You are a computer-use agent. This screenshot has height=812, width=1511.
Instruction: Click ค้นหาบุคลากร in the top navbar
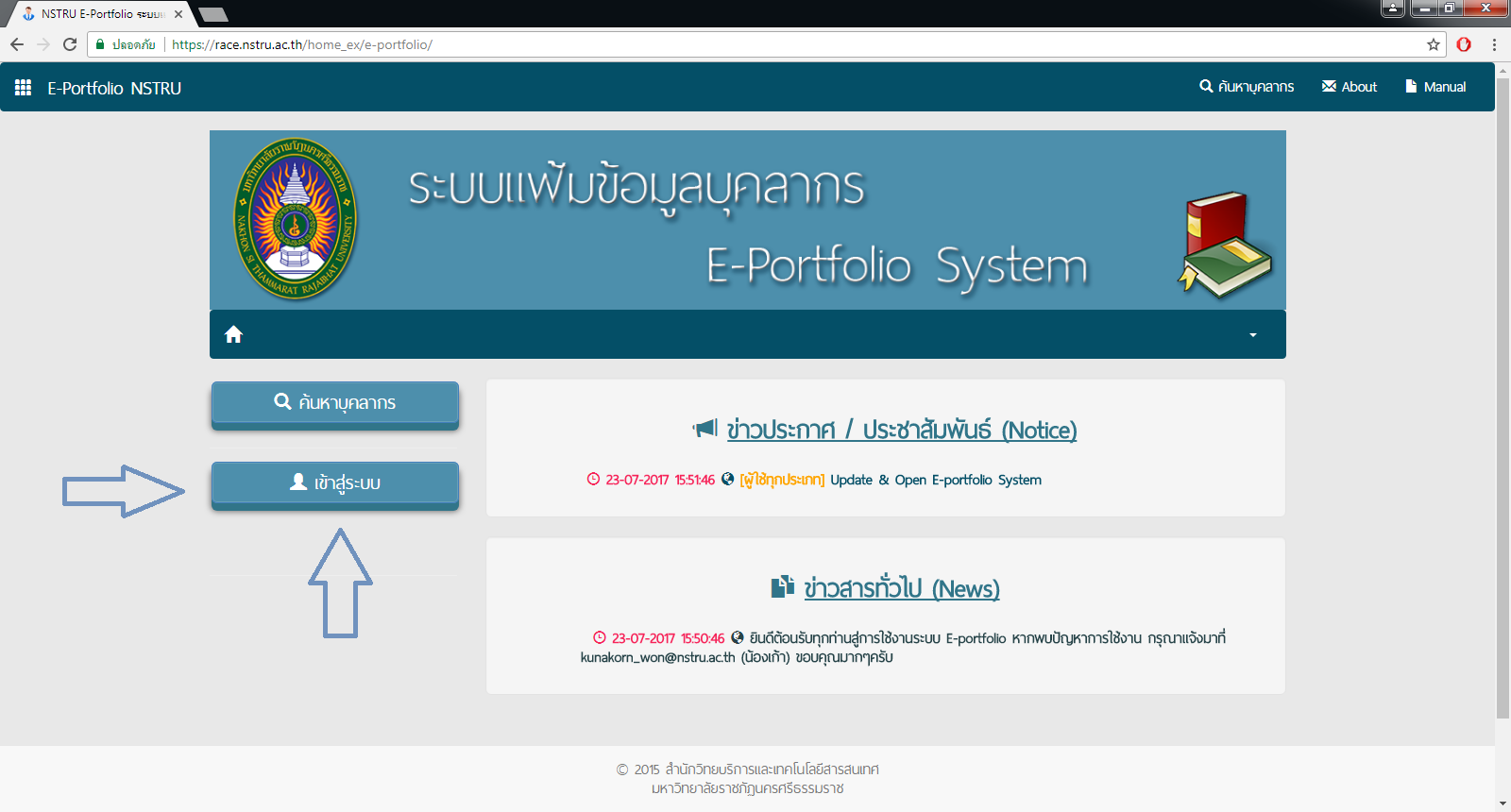pyautogui.click(x=1247, y=87)
